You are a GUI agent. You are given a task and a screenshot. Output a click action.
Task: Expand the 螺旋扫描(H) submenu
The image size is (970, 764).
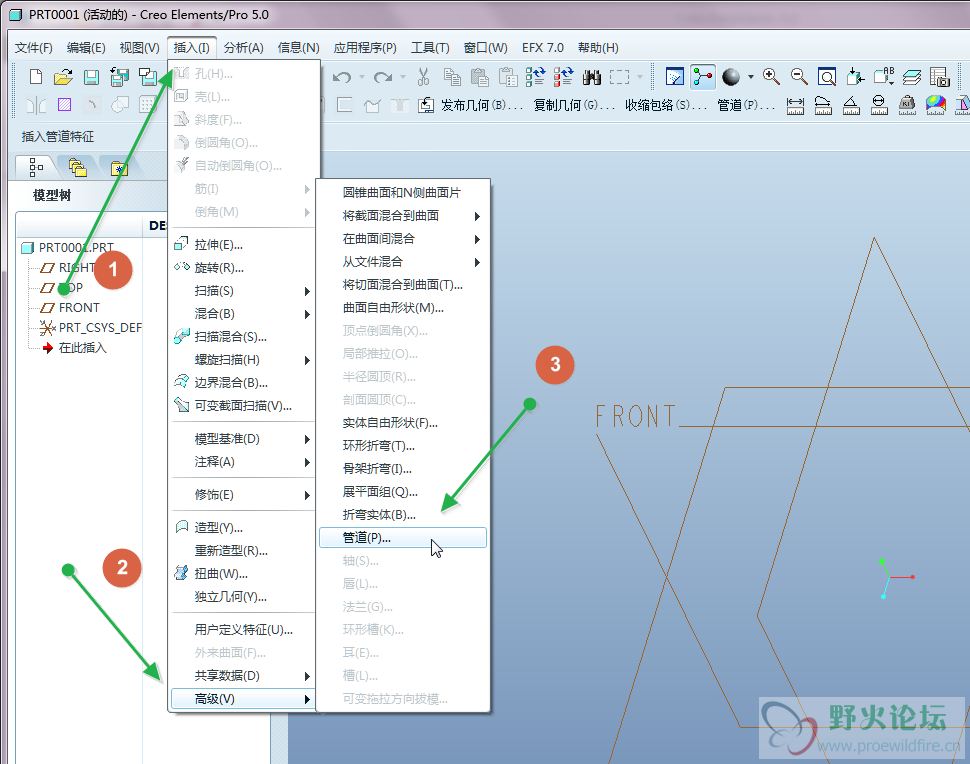pyautogui.click(x=243, y=359)
